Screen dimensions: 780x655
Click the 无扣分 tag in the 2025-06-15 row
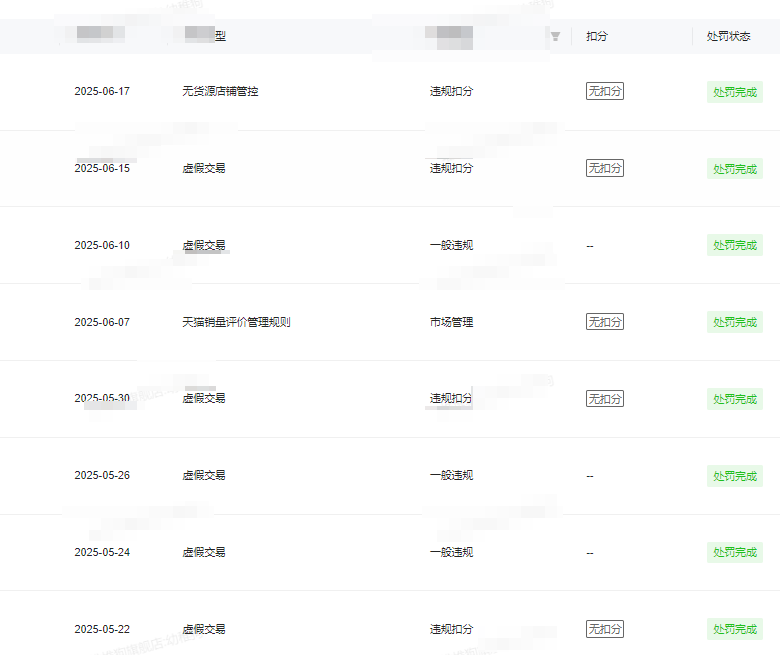click(605, 168)
